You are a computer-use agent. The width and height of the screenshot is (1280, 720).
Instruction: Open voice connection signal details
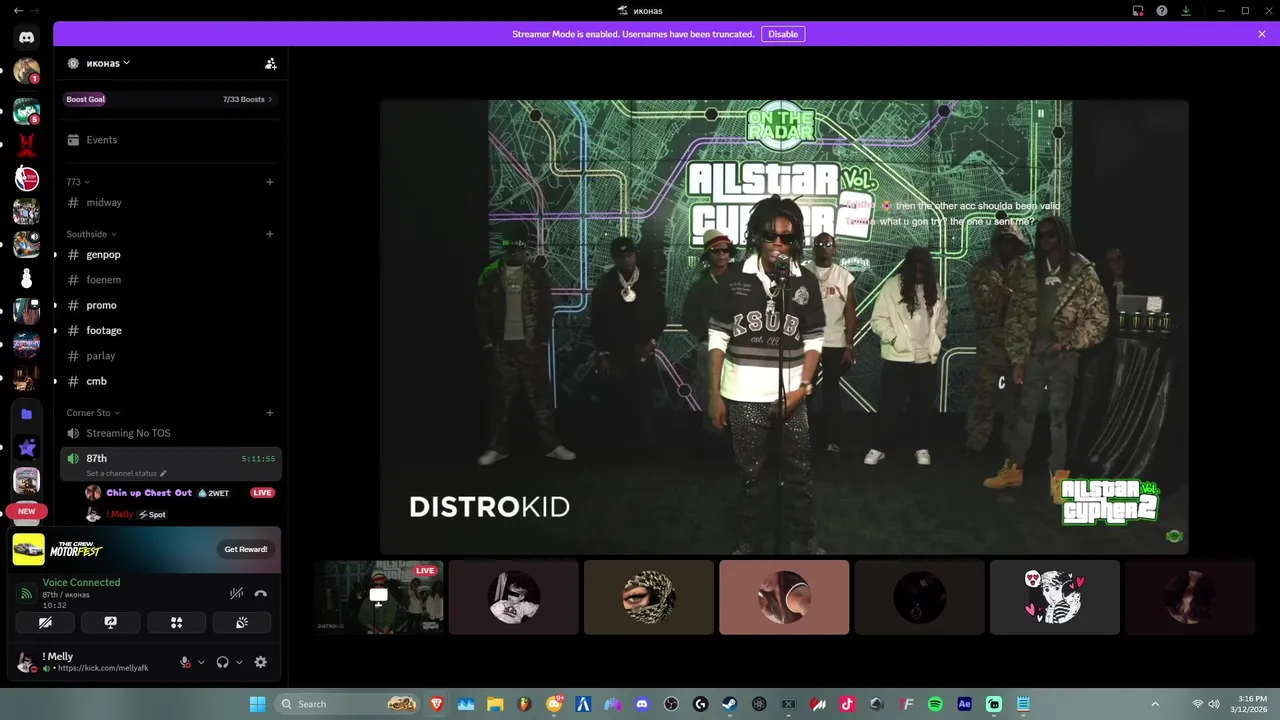[x=27, y=593]
